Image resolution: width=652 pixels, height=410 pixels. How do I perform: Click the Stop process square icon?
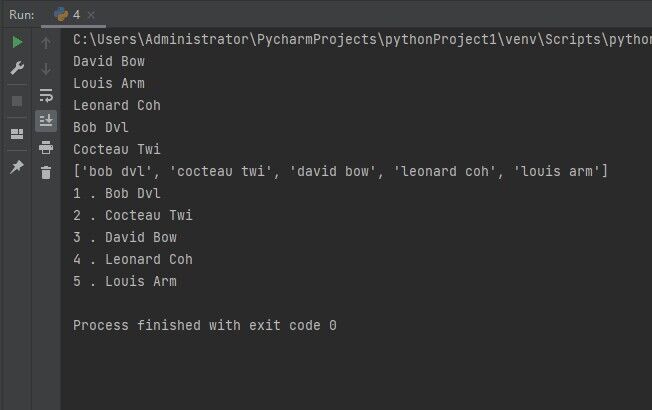click(x=17, y=101)
